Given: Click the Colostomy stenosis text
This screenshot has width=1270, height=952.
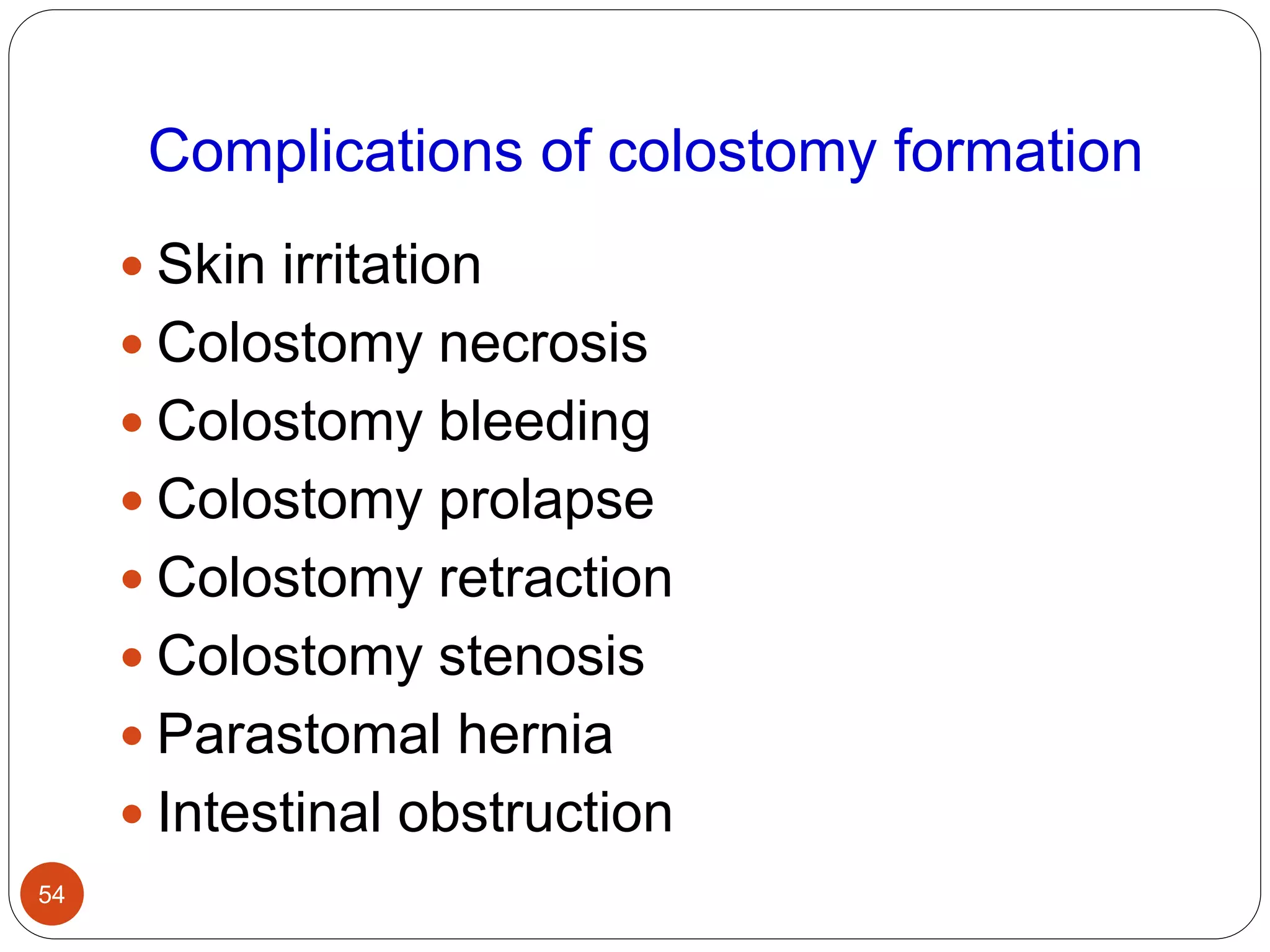Looking at the screenshot, I should [401, 658].
